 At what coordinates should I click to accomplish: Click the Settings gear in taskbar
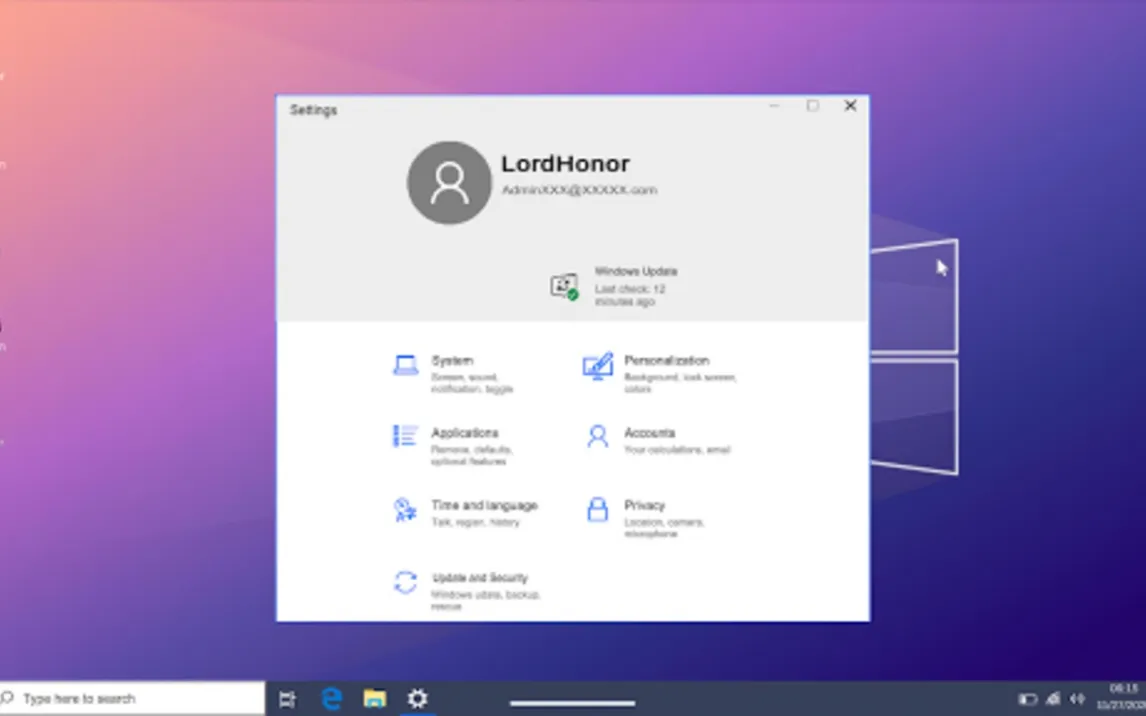click(x=417, y=698)
